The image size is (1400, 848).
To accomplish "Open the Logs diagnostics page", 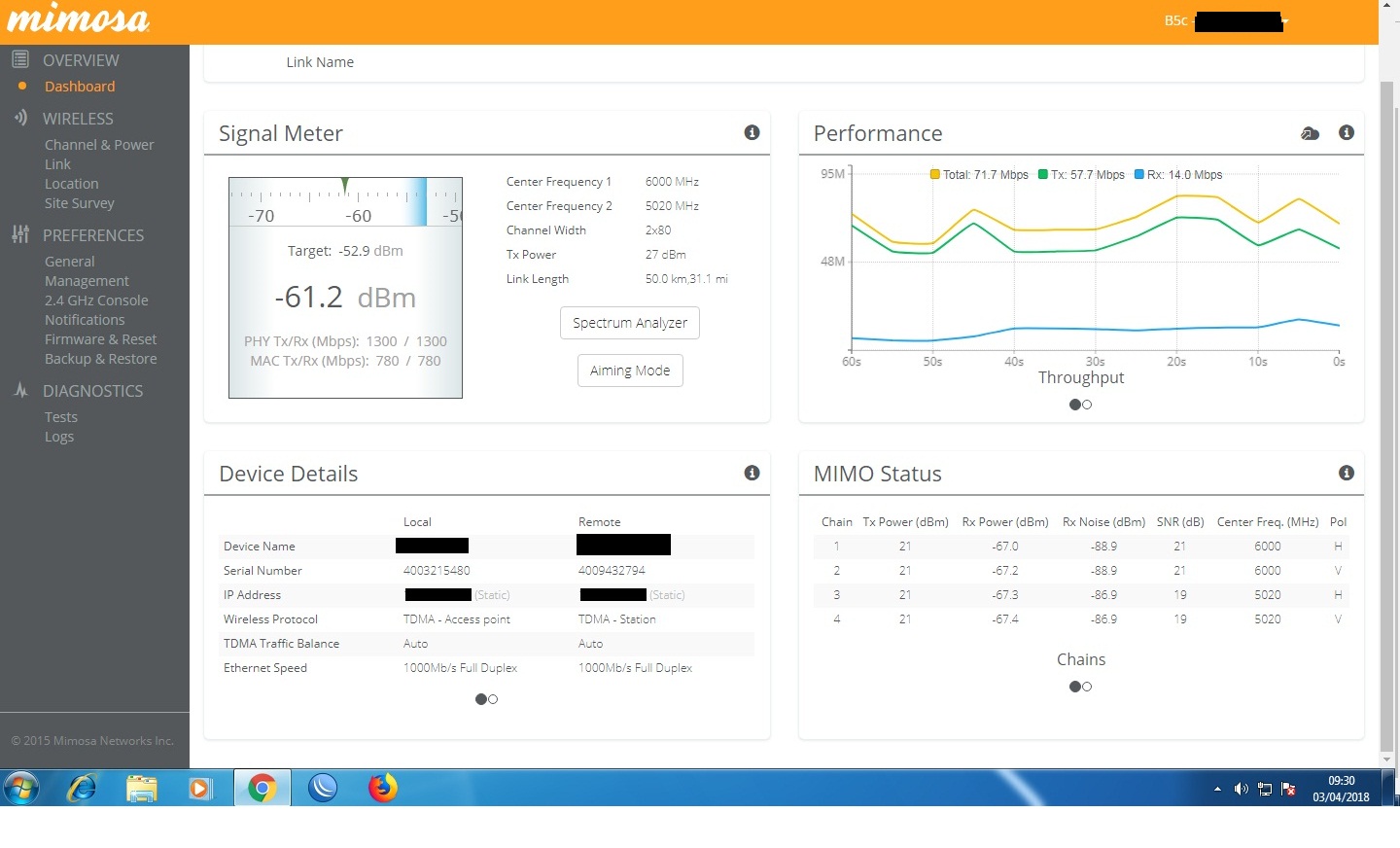I will point(59,437).
